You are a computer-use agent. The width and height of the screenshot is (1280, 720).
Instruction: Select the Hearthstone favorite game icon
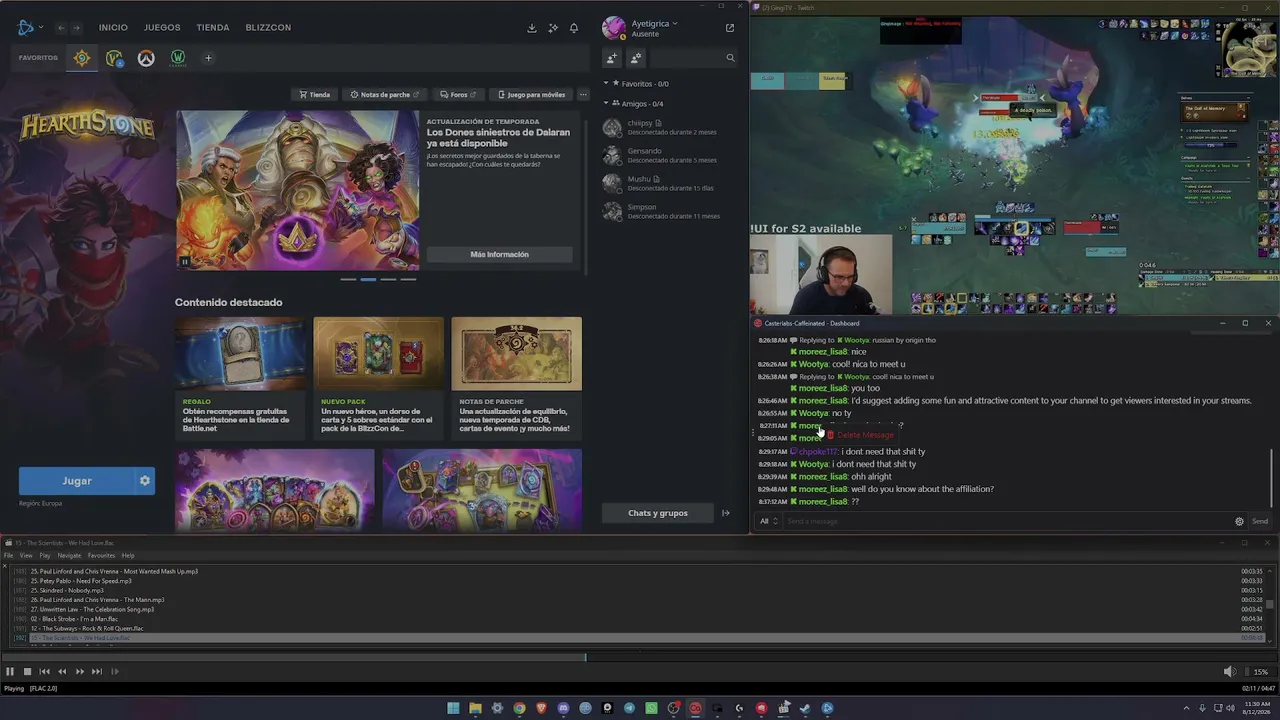pyautogui.click(x=82, y=58)
